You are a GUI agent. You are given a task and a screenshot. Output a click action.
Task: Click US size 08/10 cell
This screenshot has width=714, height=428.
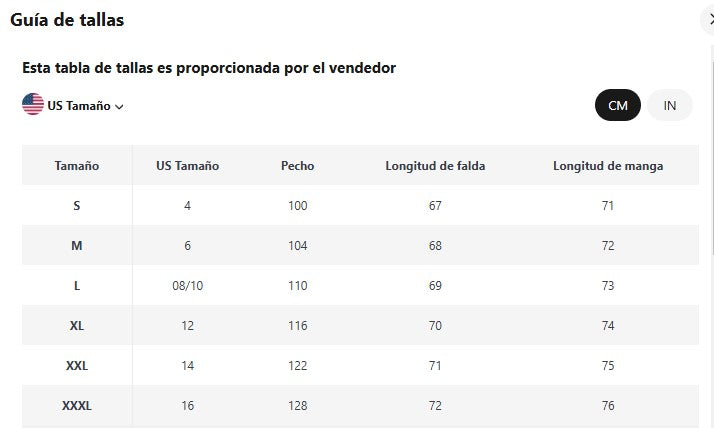tap(187, 286)
